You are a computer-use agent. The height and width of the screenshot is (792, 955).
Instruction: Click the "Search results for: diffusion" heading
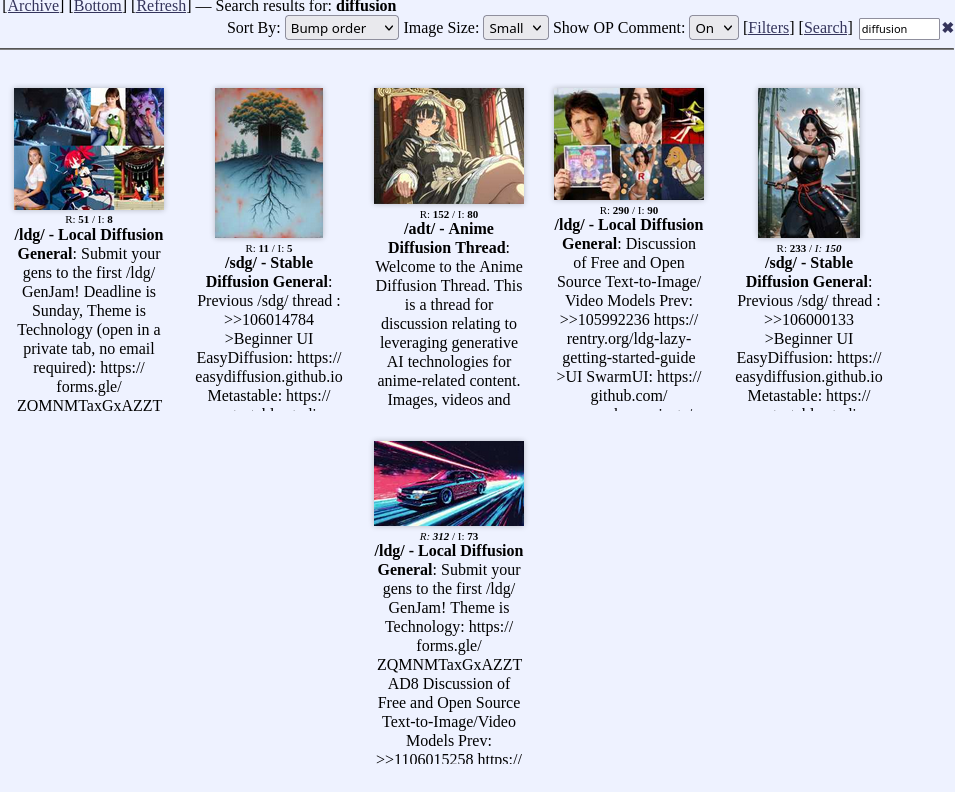pyautogui.click(x=306, y=7)
